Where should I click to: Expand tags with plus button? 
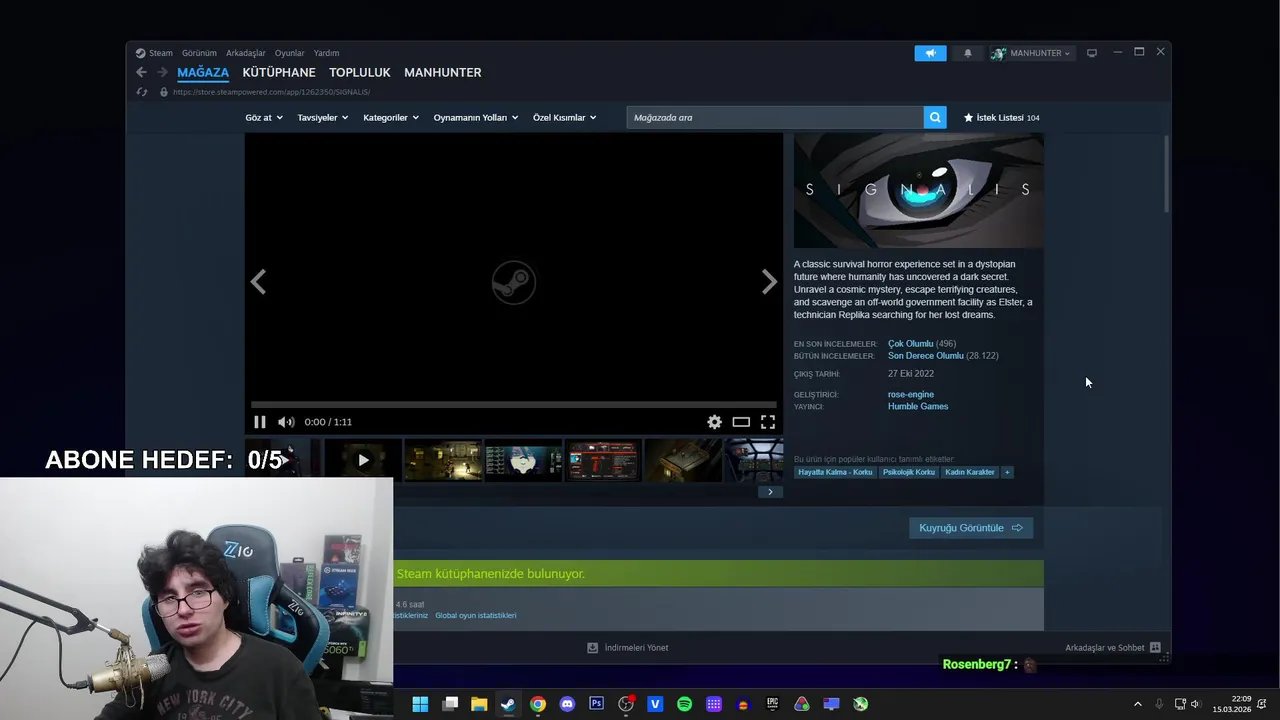pyautogui.click(x=1007, y=472)
